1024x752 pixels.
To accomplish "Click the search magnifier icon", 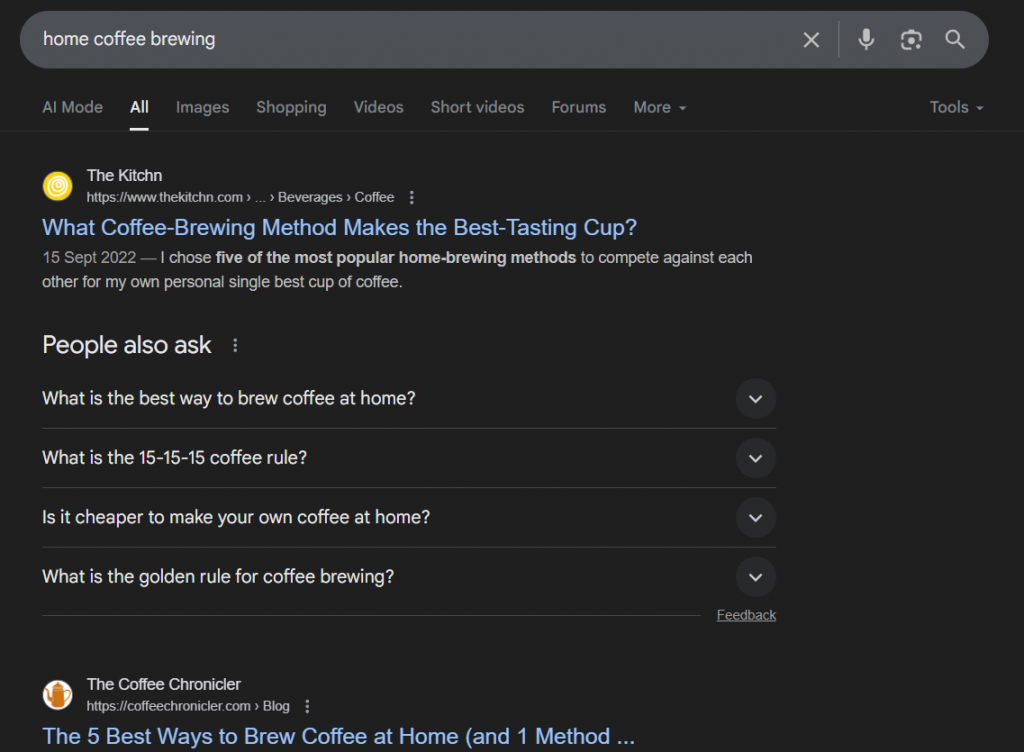I will coord(954,39).
